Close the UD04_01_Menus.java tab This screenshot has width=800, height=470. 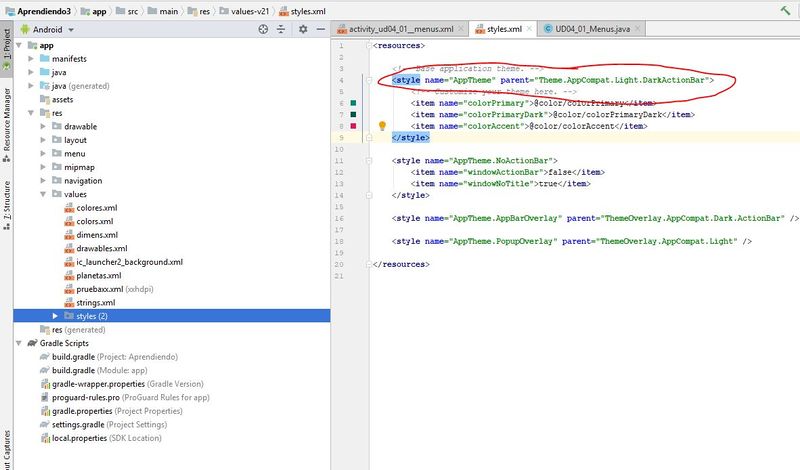[x=637, y=29]
